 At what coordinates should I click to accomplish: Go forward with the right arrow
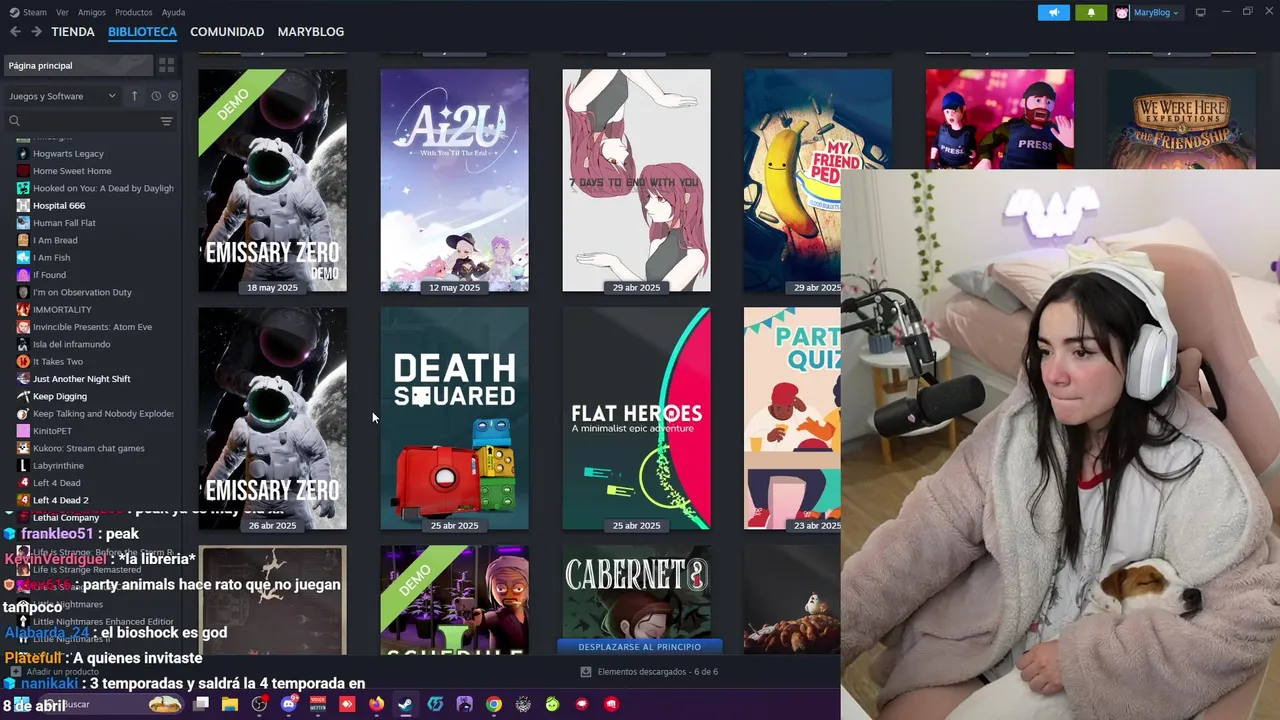[x=36, y=32]
